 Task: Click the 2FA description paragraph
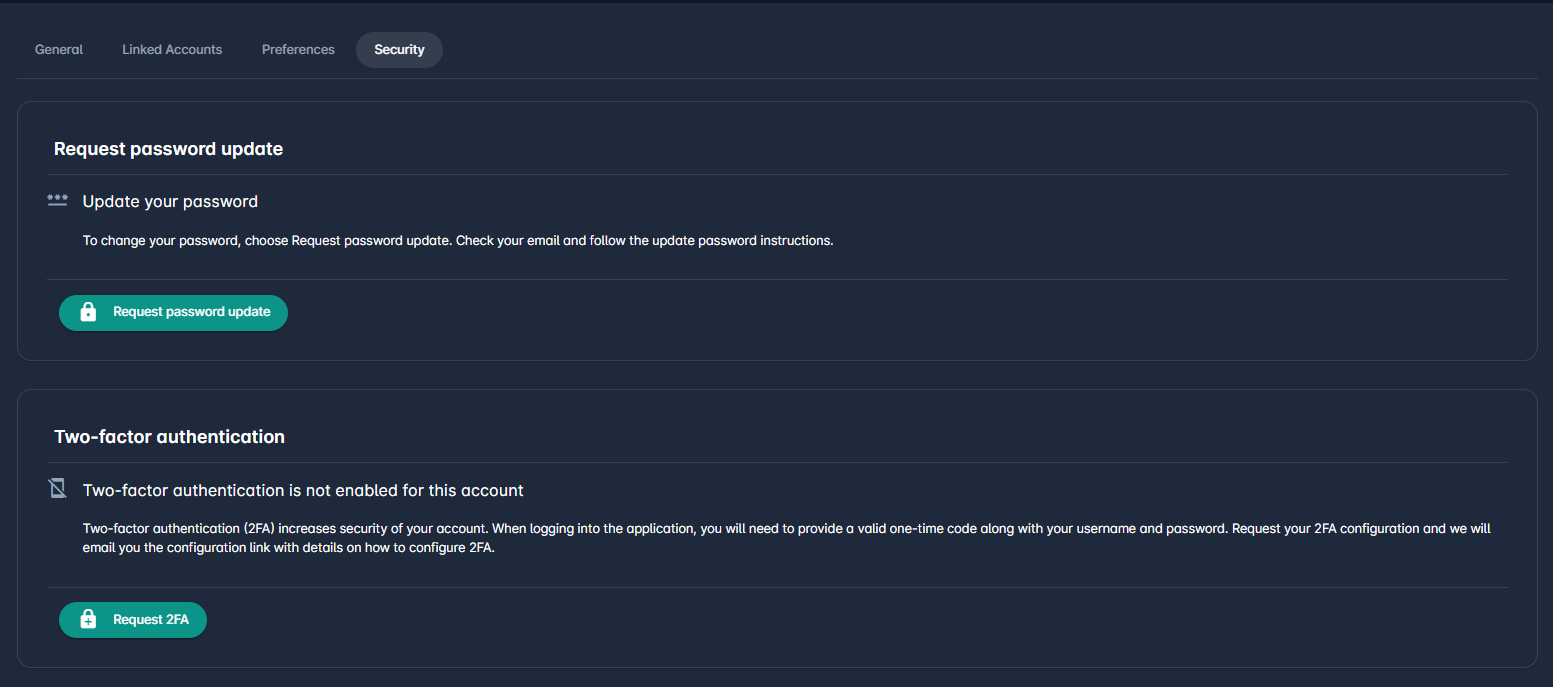(x=786, y=537)
